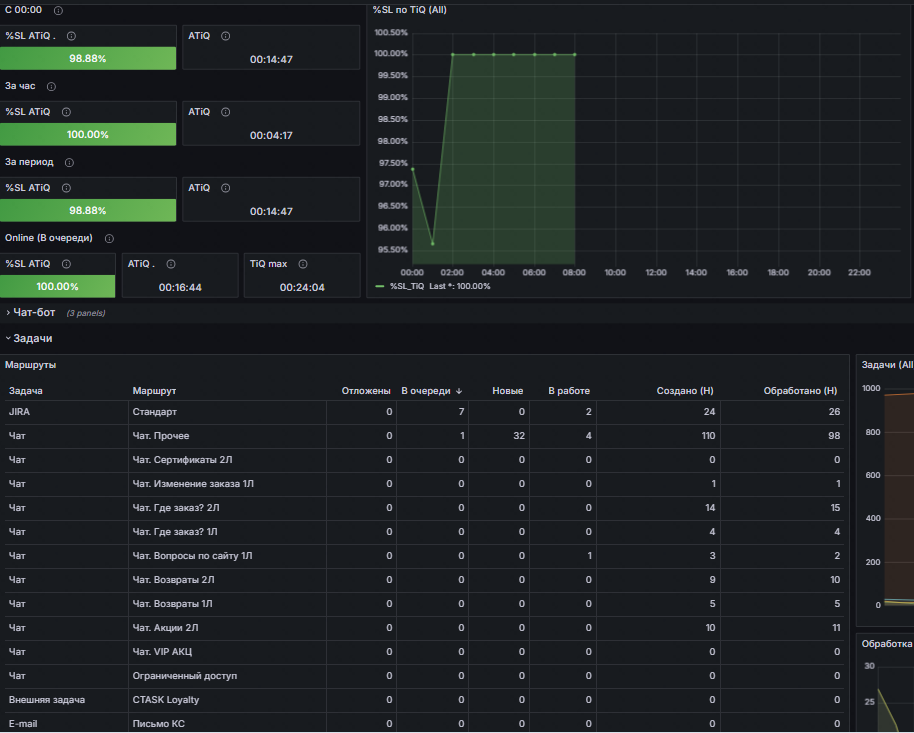Click info icon on %SL ATiQ . top panel
The width and height of the screenshot is (914, 733).
71,36
